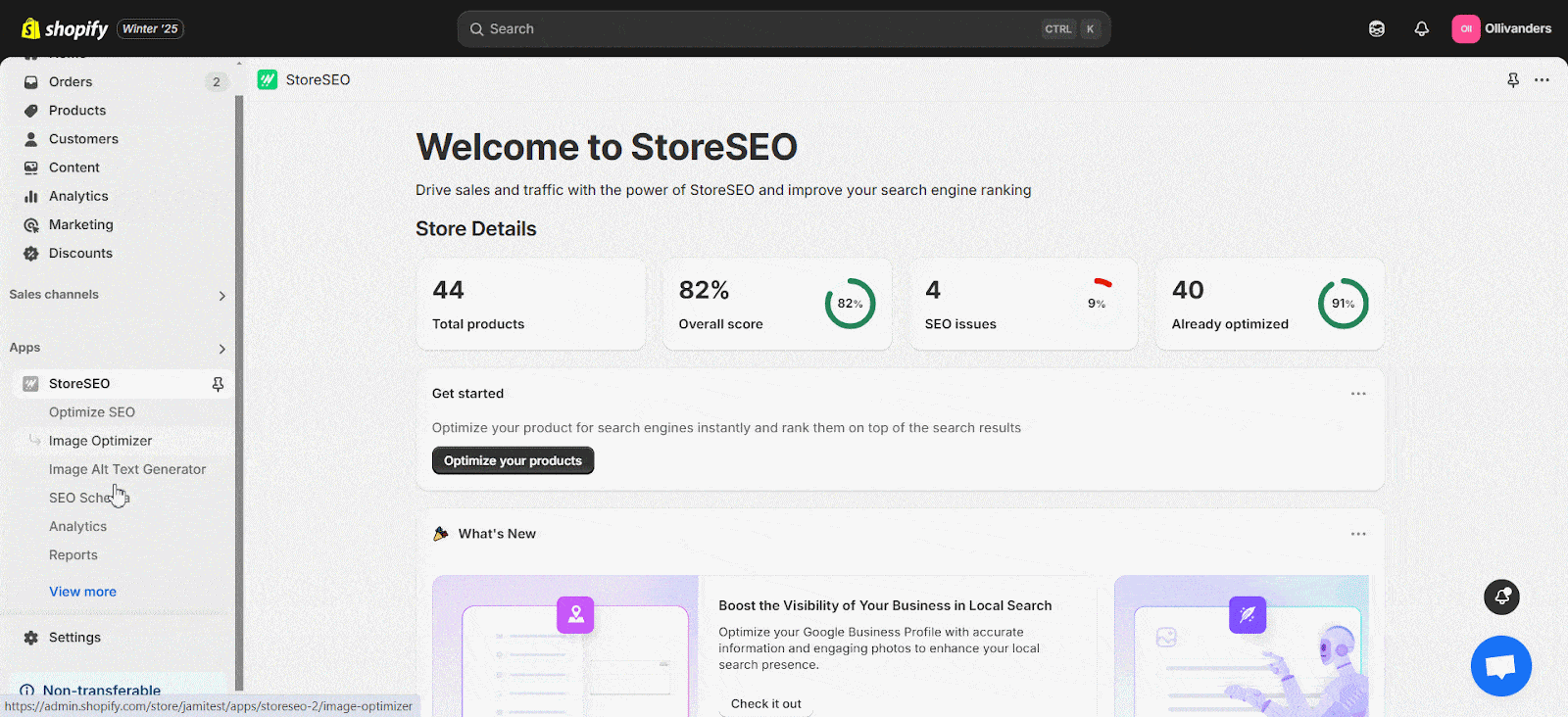Open Image Alt Text Generator
This screenshot has width=1568, height=717.
coord(127,469)
